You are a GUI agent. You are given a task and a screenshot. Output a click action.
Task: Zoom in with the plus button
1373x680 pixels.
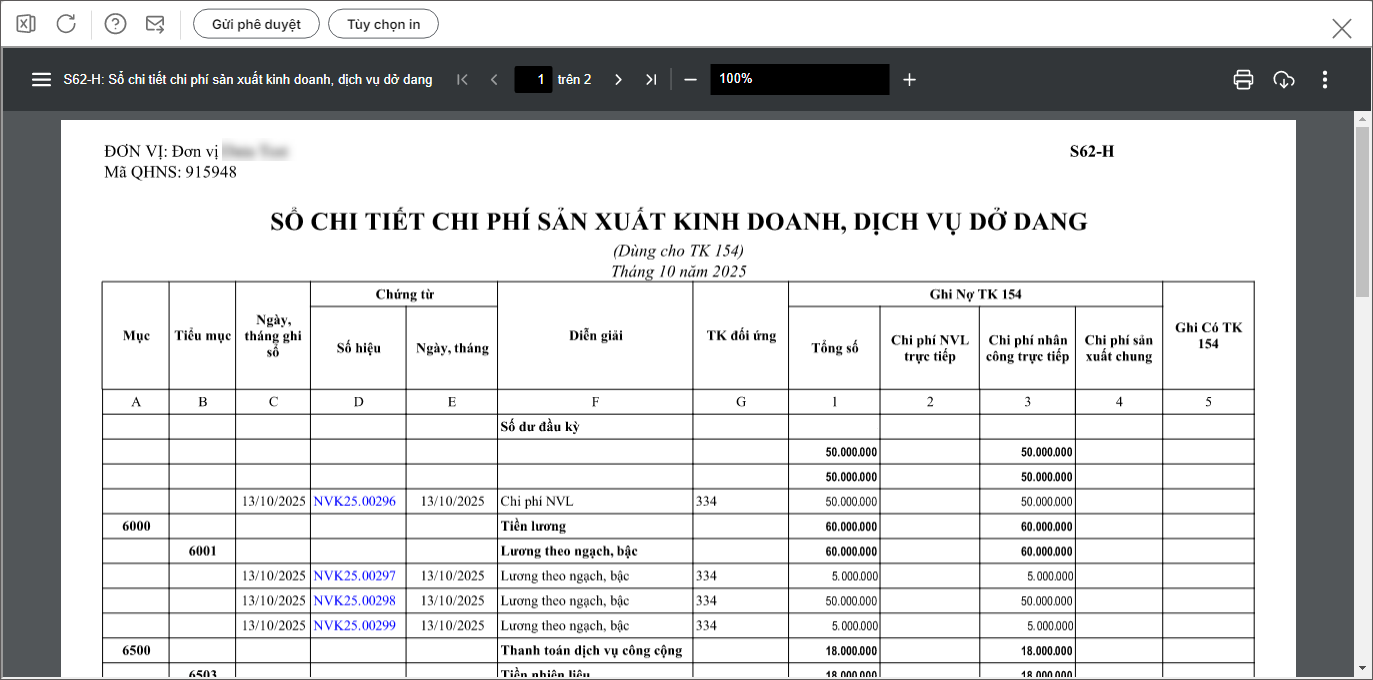[x=909, y=80]
